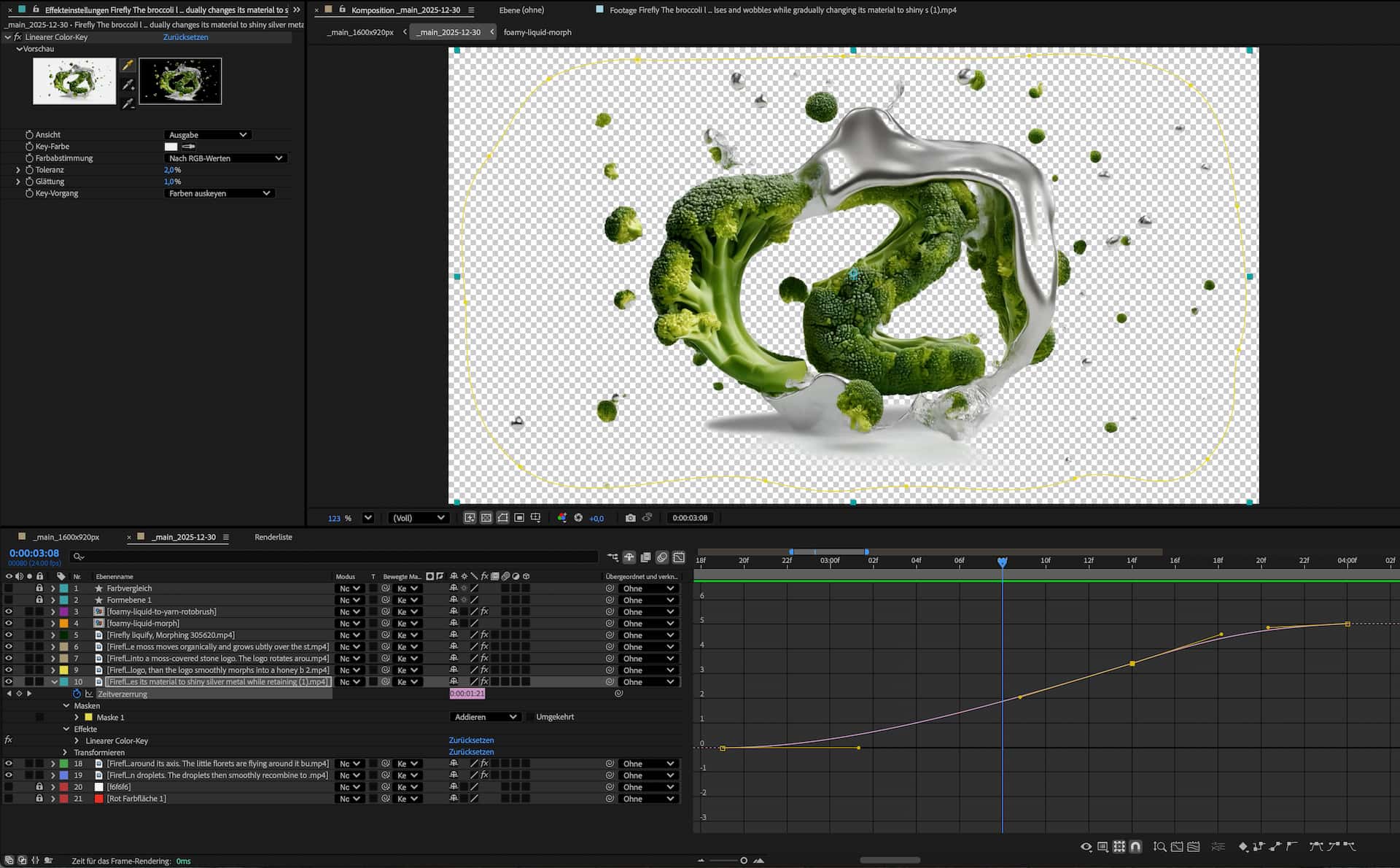Click auto-zoom graph height icon
The image size is (1400, 868).
1159,847
